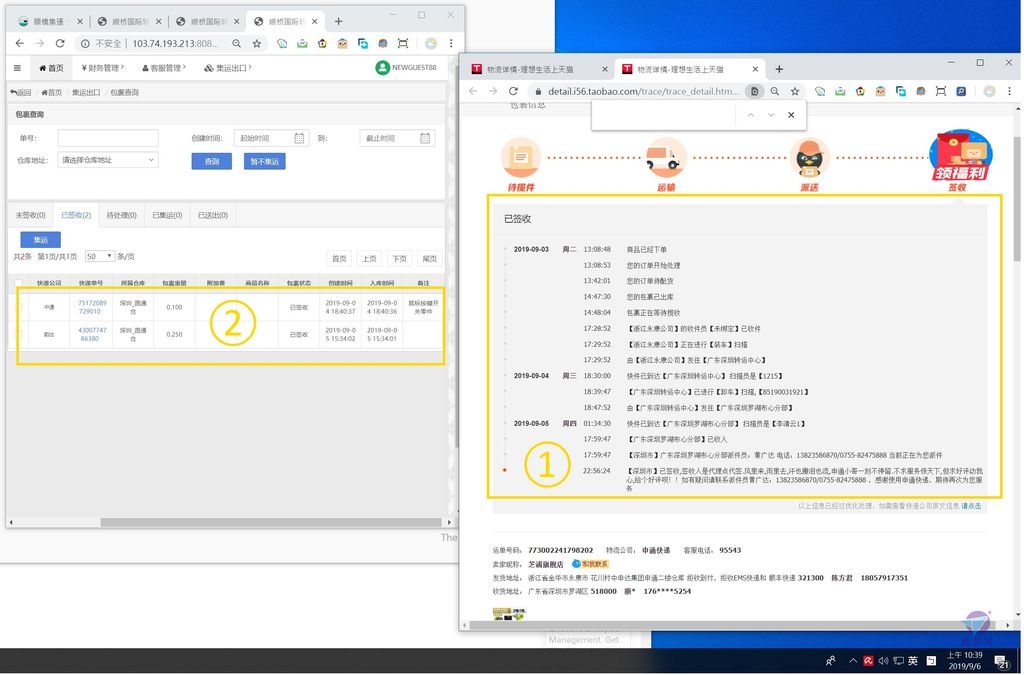This screenshot has height=675, width=1024.
Task: Click the left browser address bar URL
Action: click(176, 43)
